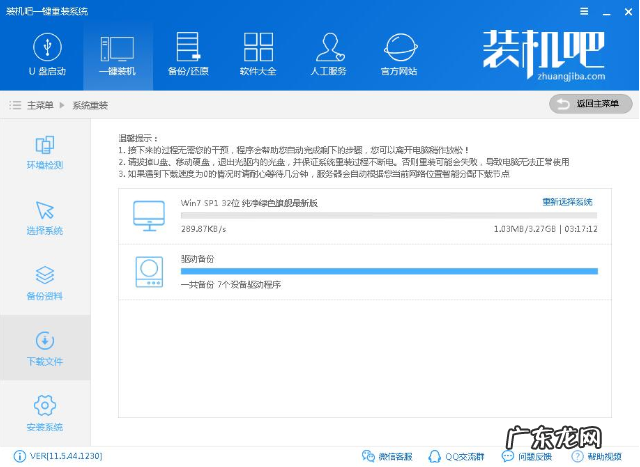Click the 返回主菜单 button
The image size is (640, 467).
tap(591, 104)
